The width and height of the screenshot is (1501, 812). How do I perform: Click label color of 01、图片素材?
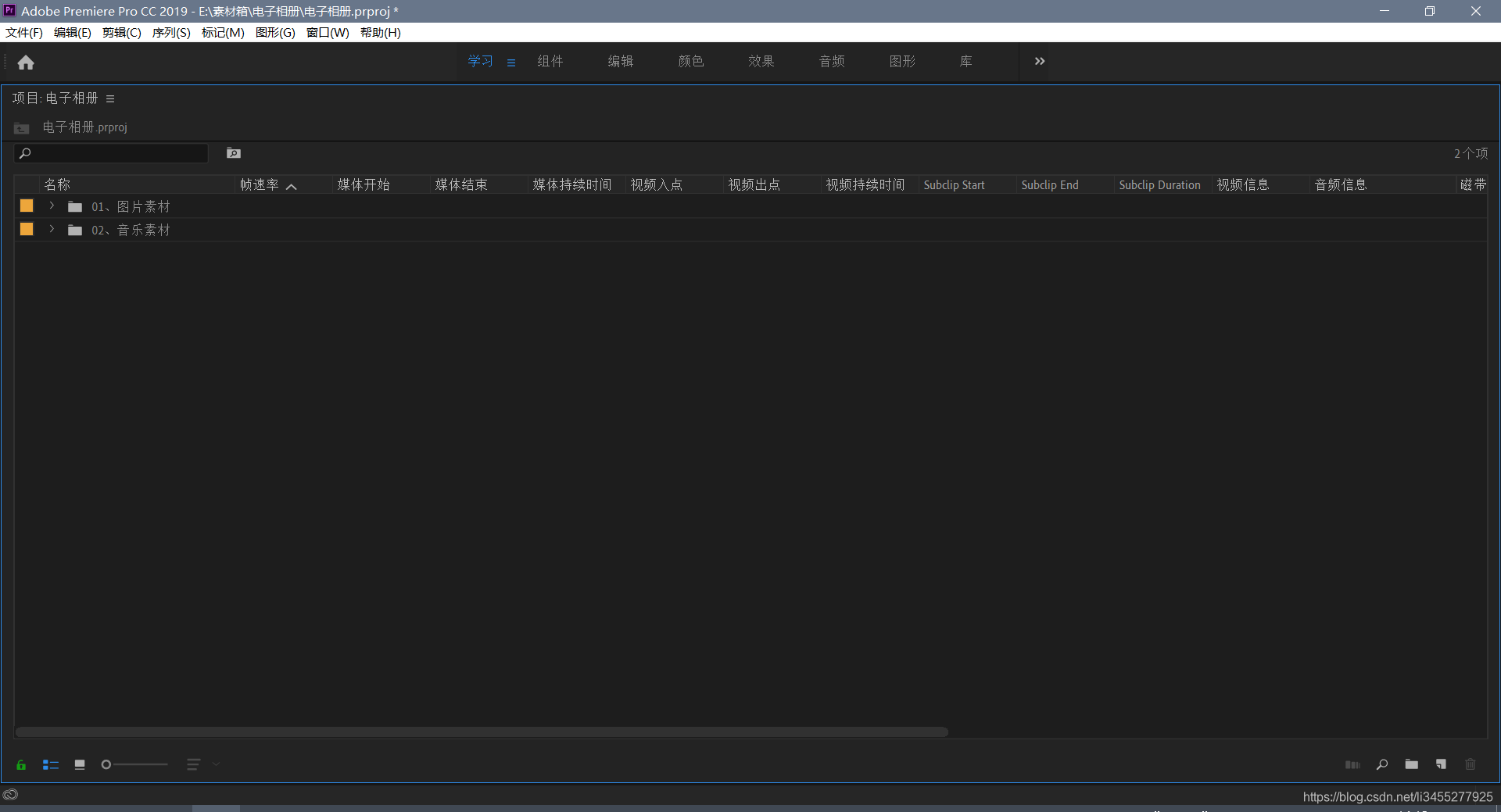pyautogui.click(x=27, y=206)
